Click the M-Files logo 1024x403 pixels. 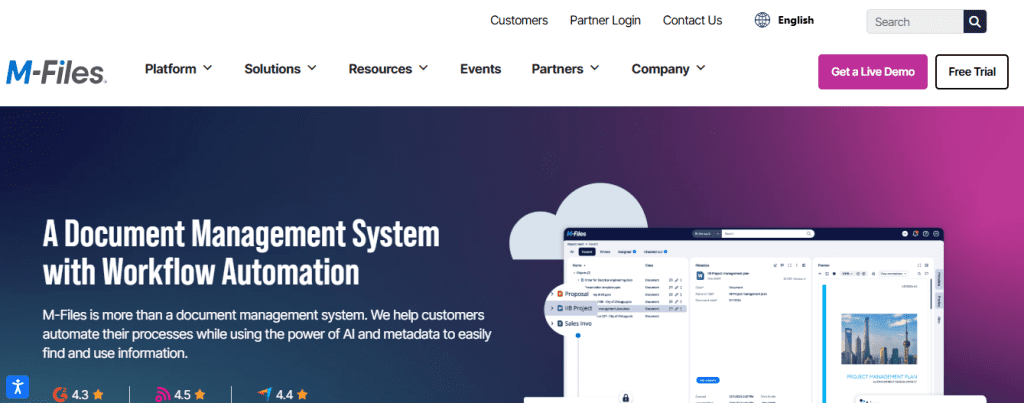coord(56,71)
